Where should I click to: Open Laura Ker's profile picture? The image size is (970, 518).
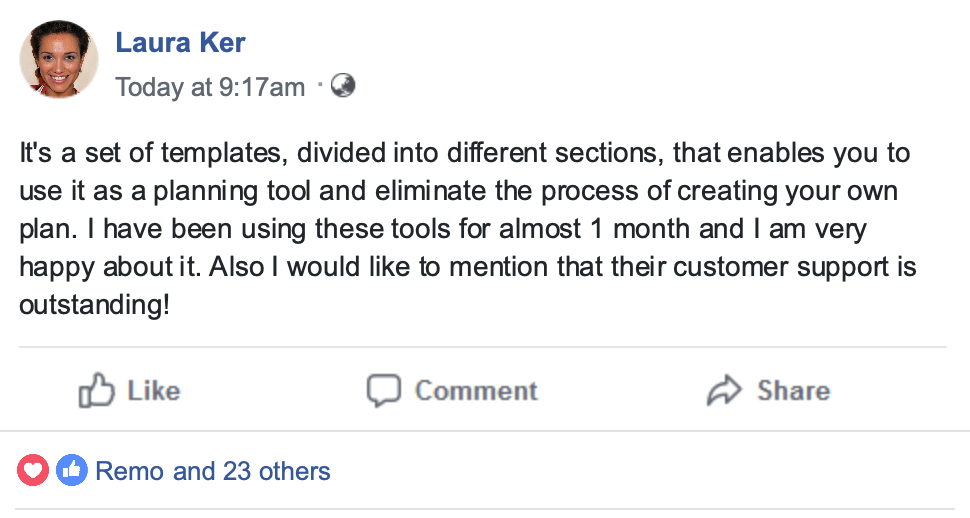59,59
